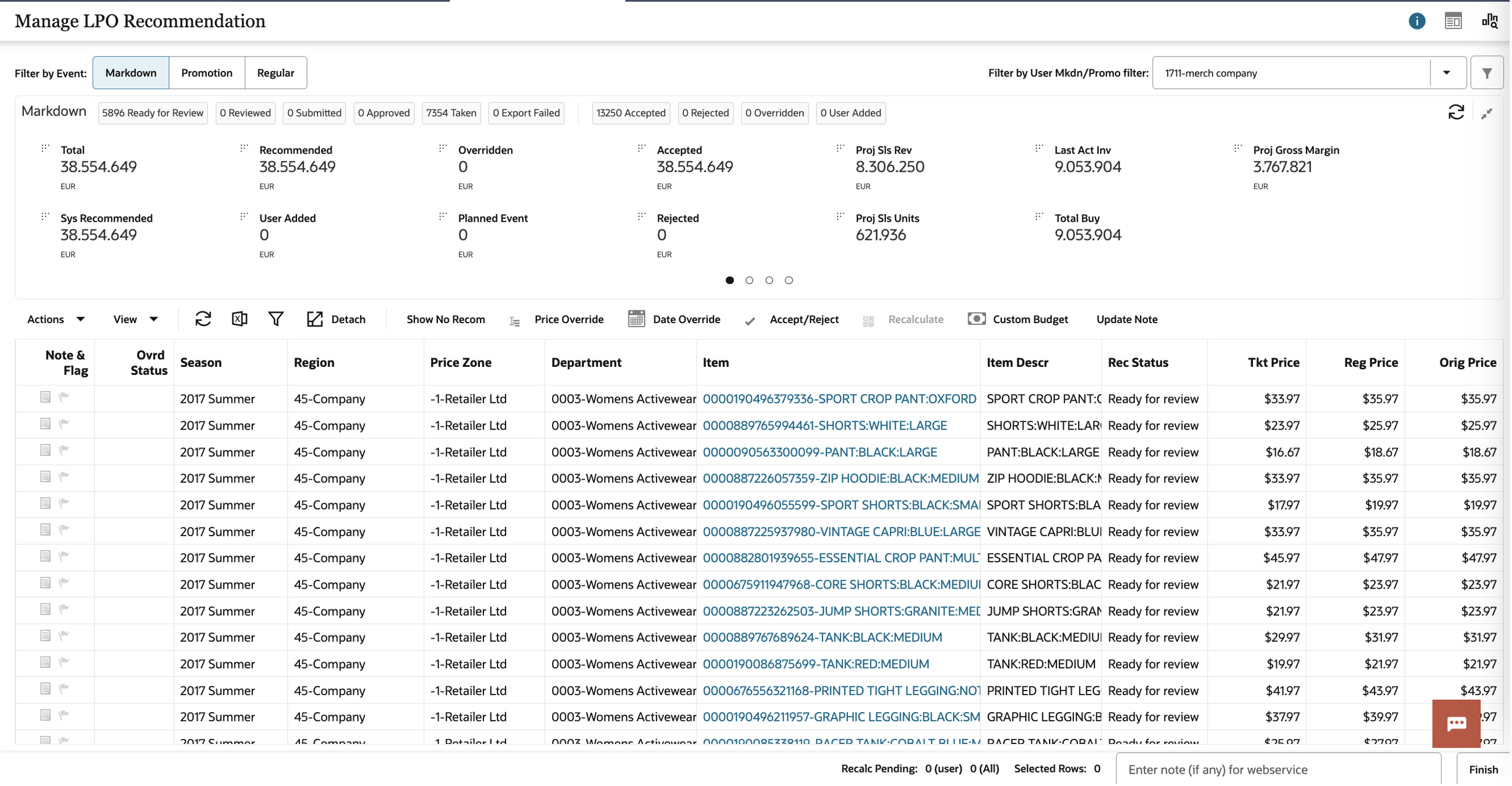Select fourth page dot of metrics carousel
The height and width of the screenshot is (786, 1512).
click(x=790, y=281)
